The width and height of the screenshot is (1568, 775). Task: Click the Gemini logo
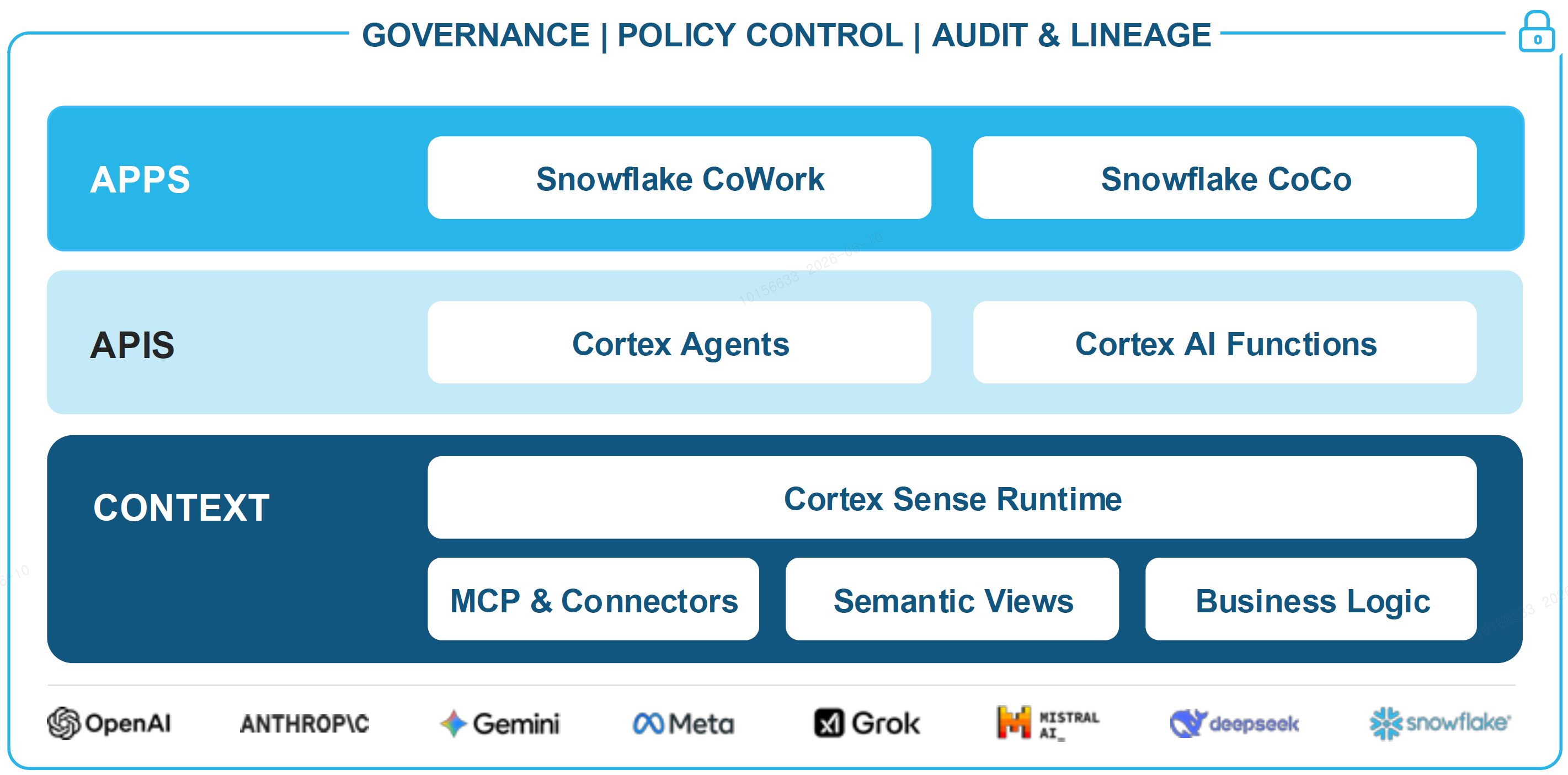[500, 723]
